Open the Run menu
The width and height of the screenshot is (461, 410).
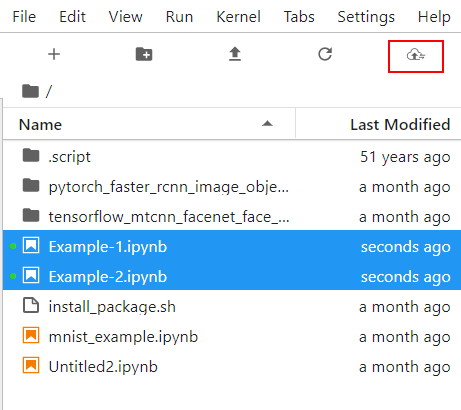coord(179,17)
